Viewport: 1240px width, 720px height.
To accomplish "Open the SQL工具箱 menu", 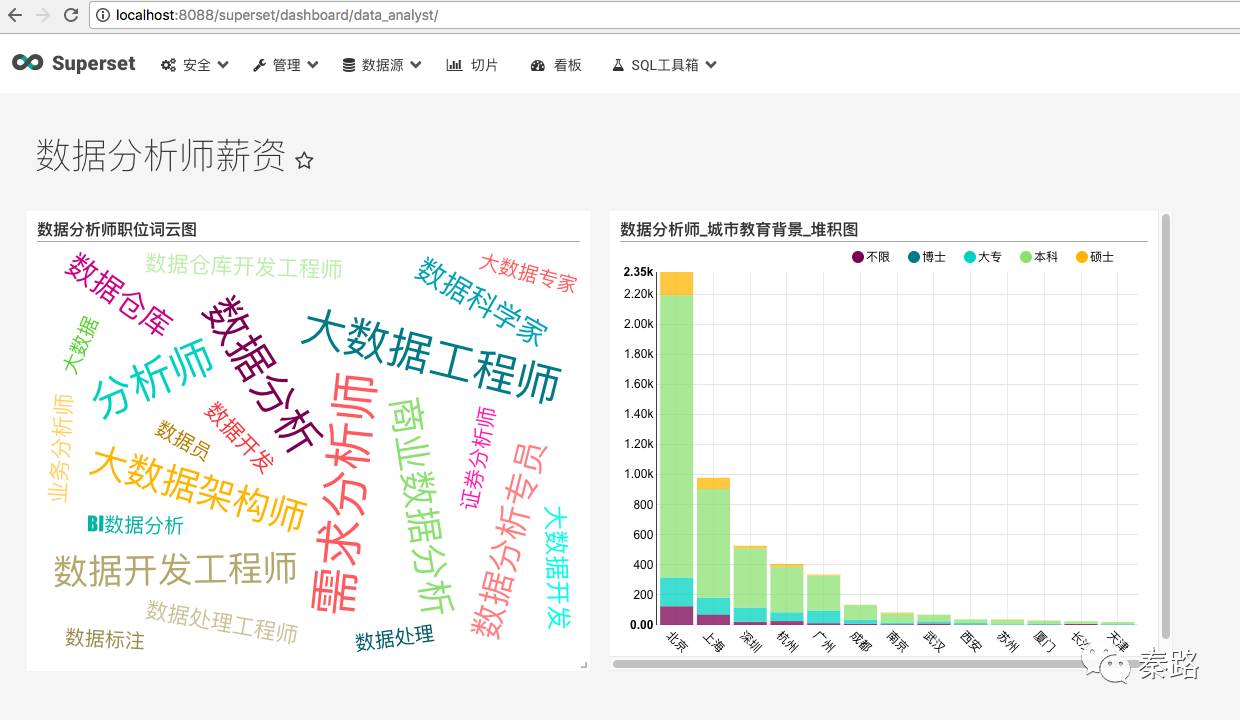I will (x=664, y=65).
